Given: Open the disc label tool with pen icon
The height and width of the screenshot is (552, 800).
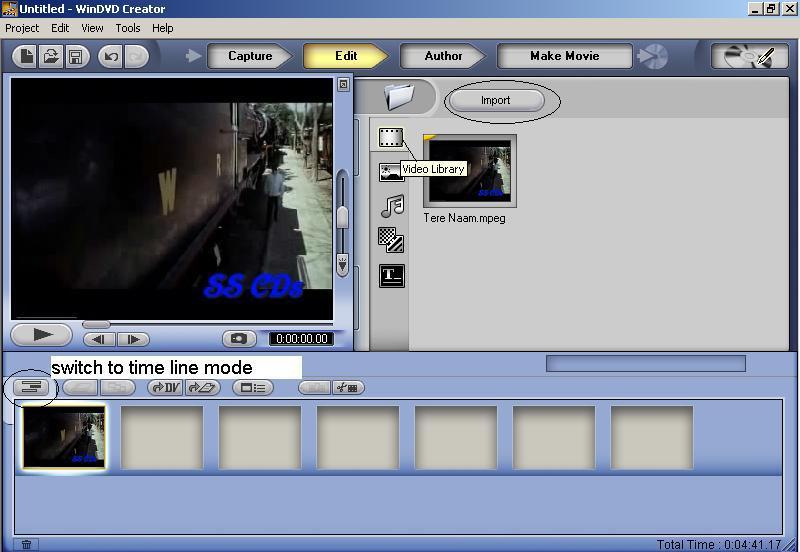Looking at the screenshot, I should (749, 56).
